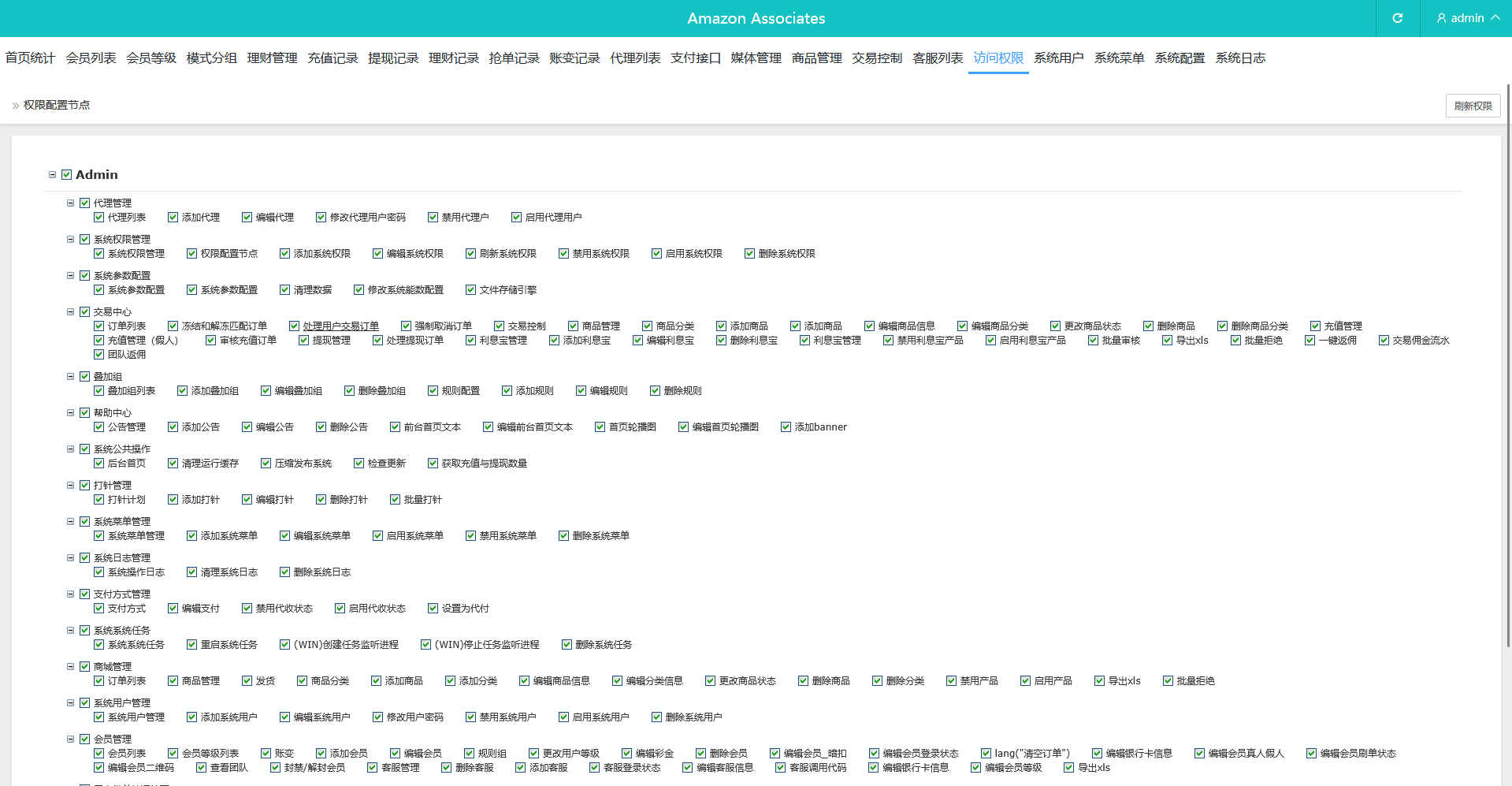Click the 处理用户交易订单 link label
Screen dimensions: 1512x786
[340, 326]
